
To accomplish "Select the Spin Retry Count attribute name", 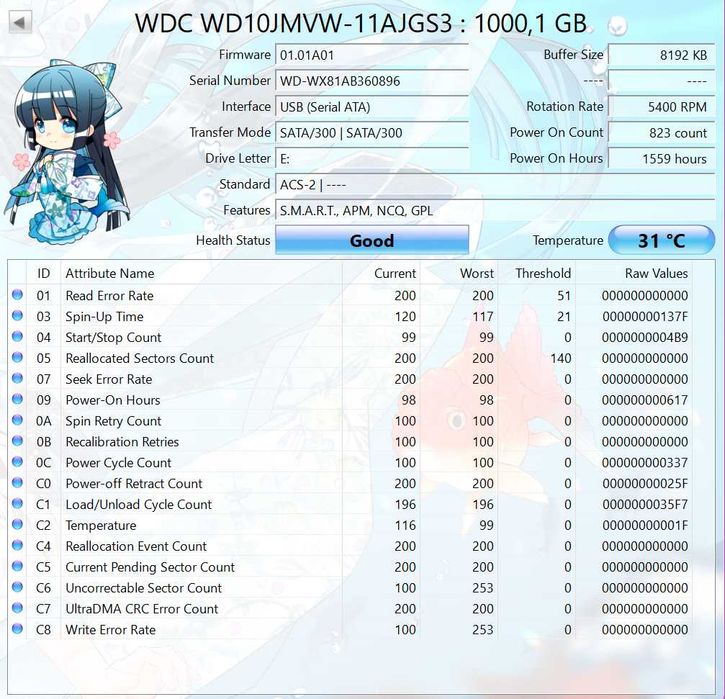I will (113, 421).
